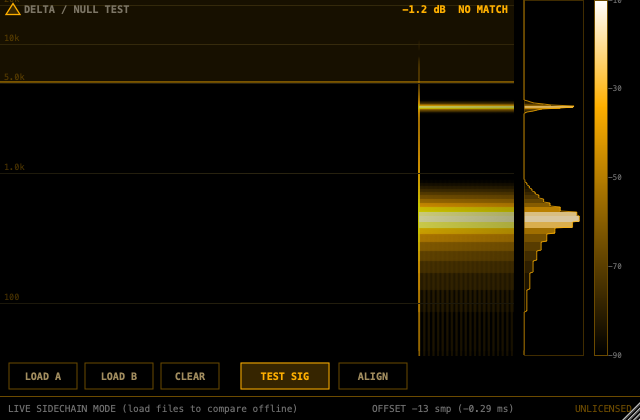640x420 pixels.
Task: Click the thin upper tone line in spectrogram
Action: coord(467,107)
